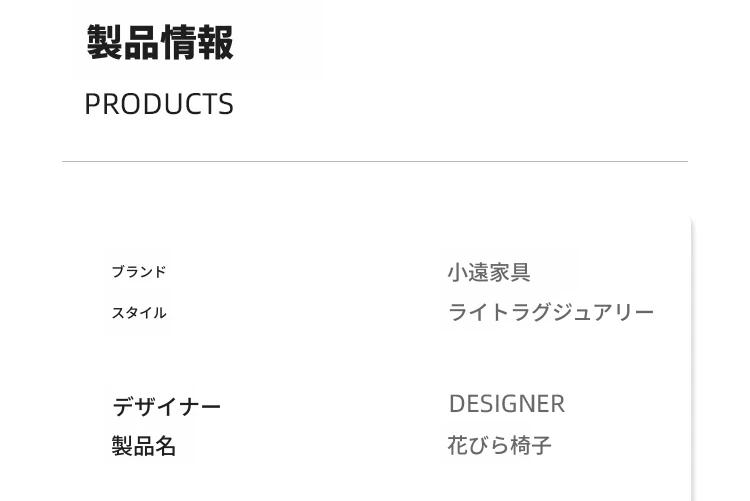The image size is (750, 501).
Task: Click the デザイナー label
Action: (x=166, y=407)
